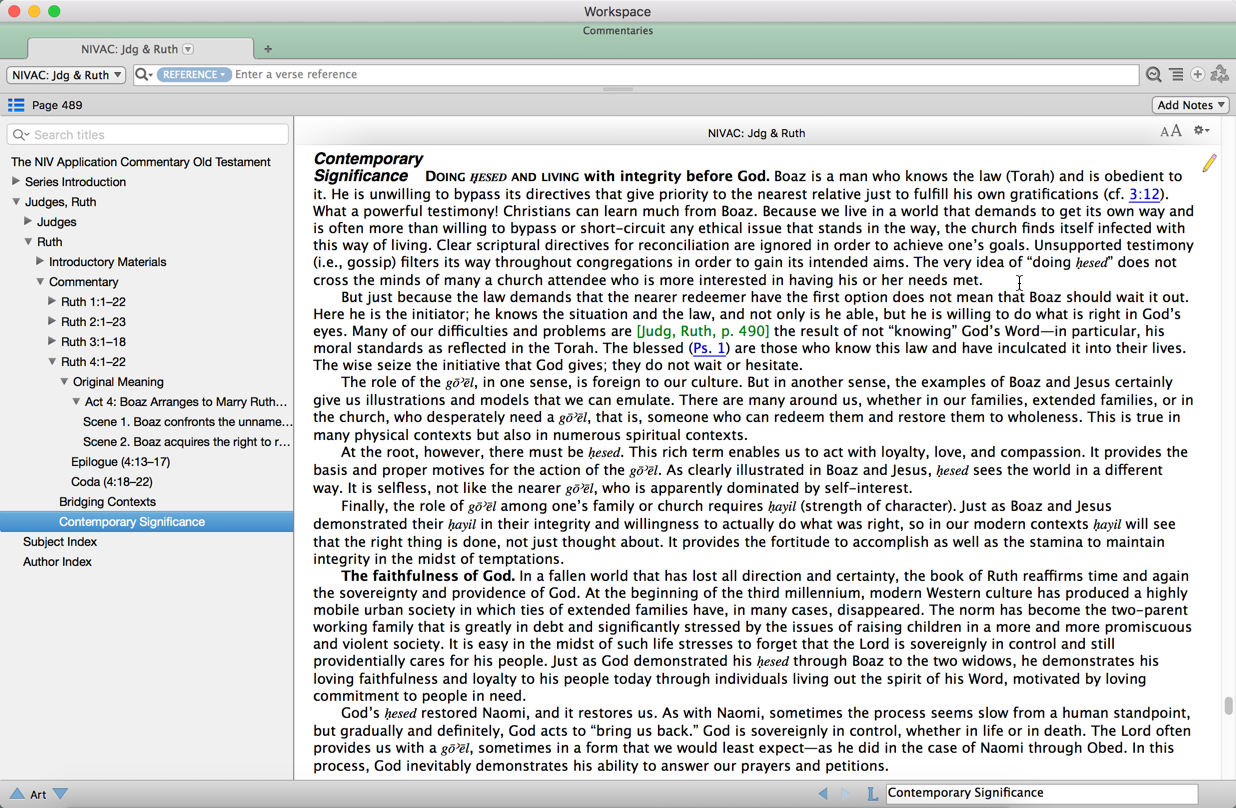Screen dimensions: 1236x808
Task: Click the magnifier with tilde search icon
Action: [1154, 75]
